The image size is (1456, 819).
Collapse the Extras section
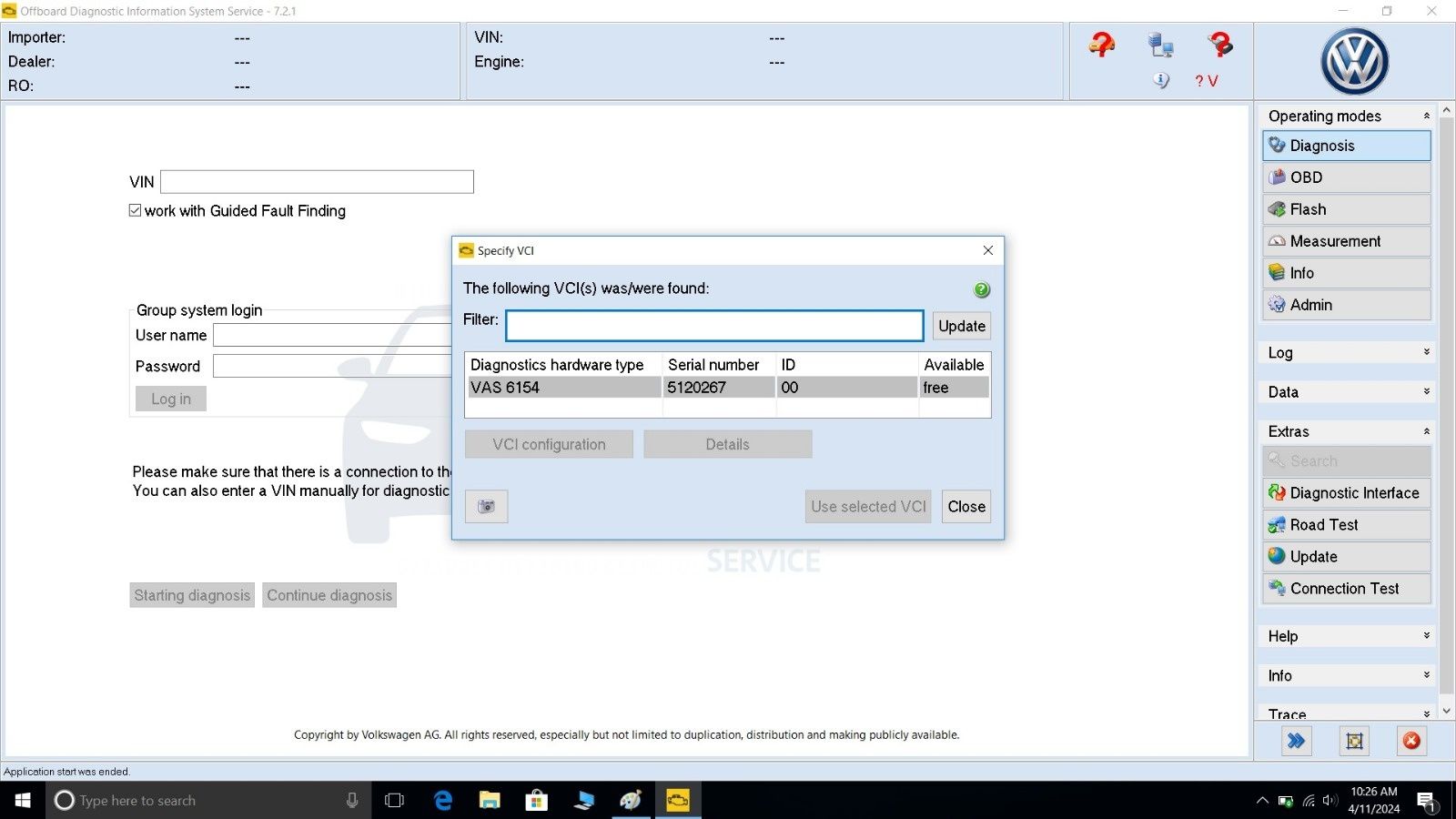coord(1426,431)
